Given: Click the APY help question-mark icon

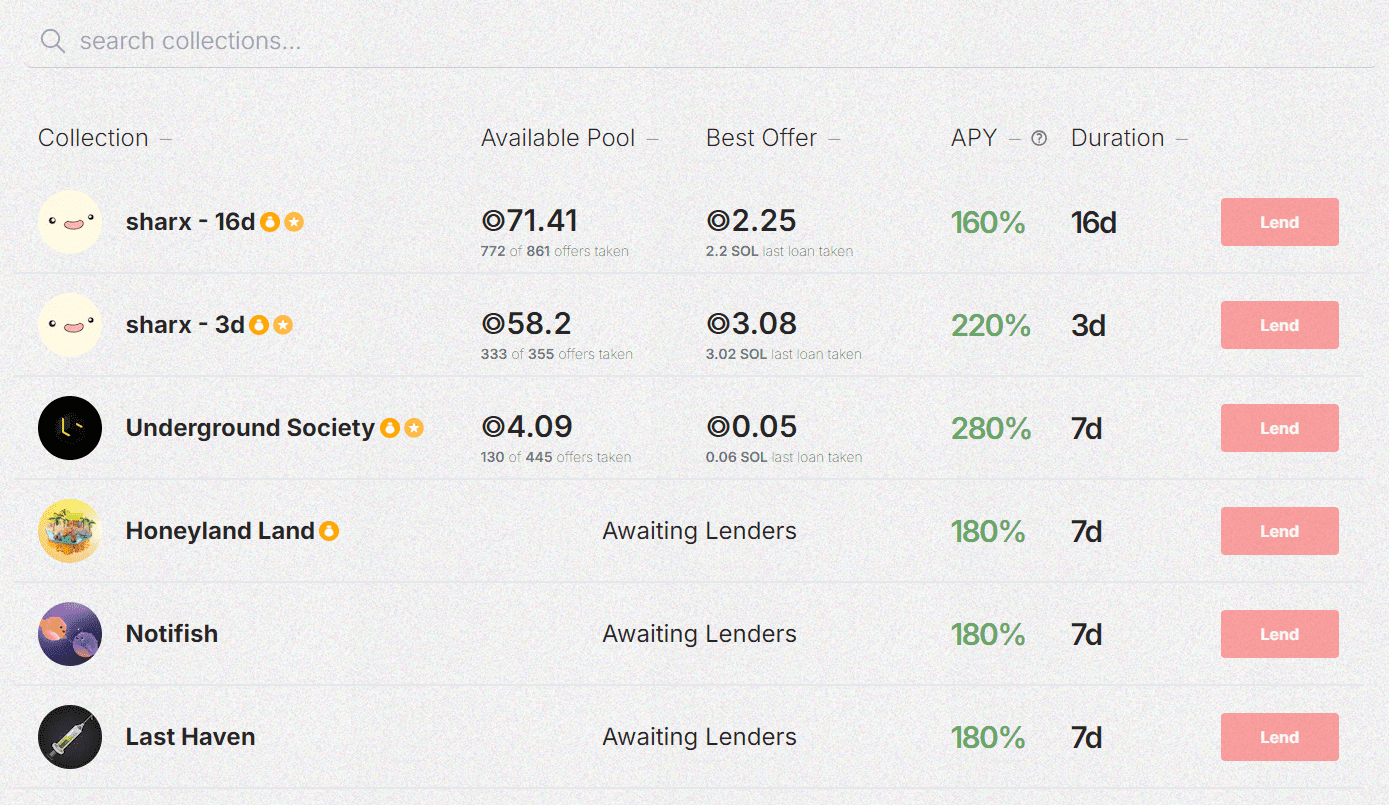Looking at the screenshot, I should pyautogui.click(x=1039, y=138).
